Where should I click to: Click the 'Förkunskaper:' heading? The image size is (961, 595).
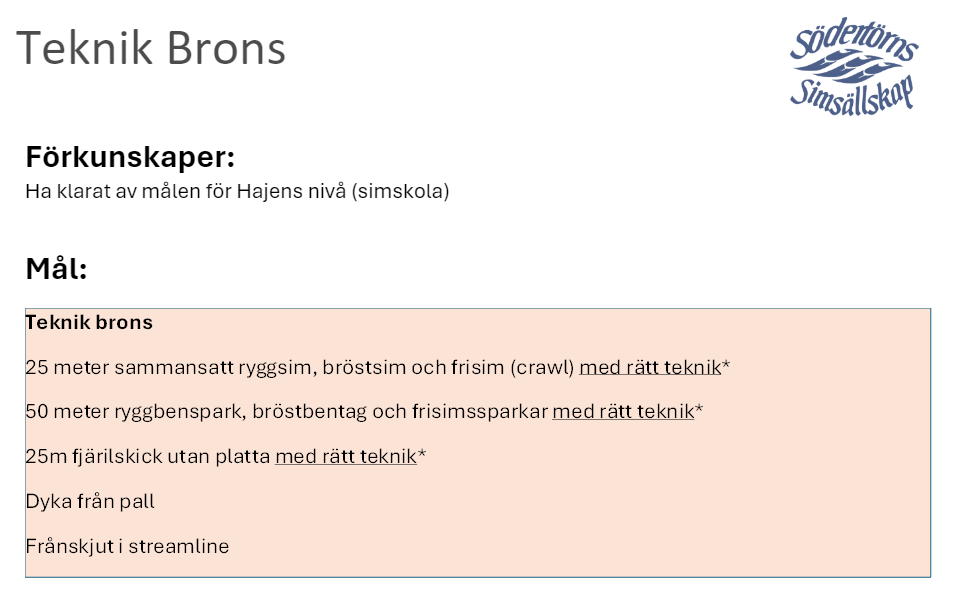coord(130,157)
